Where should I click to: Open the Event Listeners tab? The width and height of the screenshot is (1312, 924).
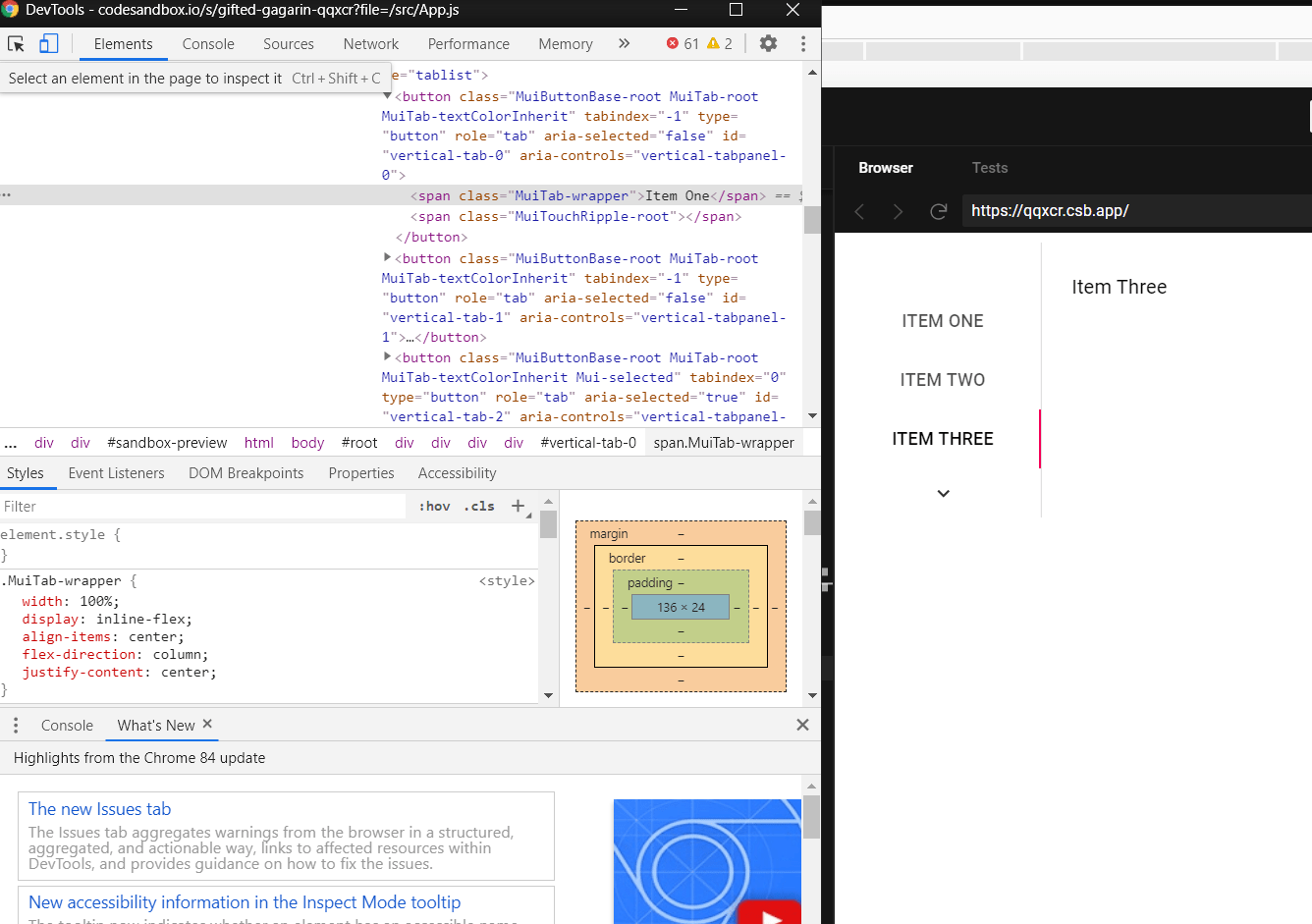click(116, 472)
